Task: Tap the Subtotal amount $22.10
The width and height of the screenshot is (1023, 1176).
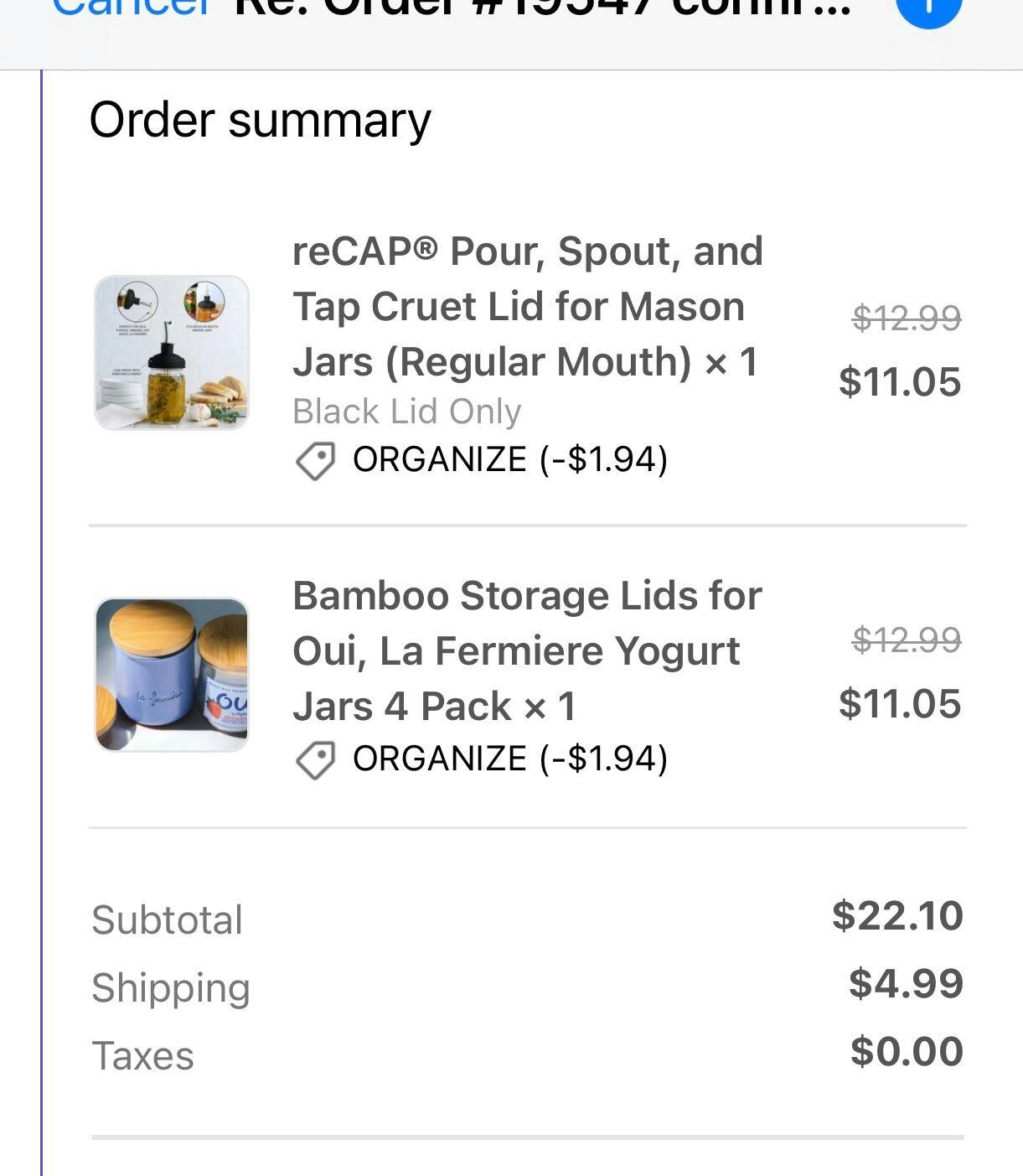Action: click(x=897, y=915)
